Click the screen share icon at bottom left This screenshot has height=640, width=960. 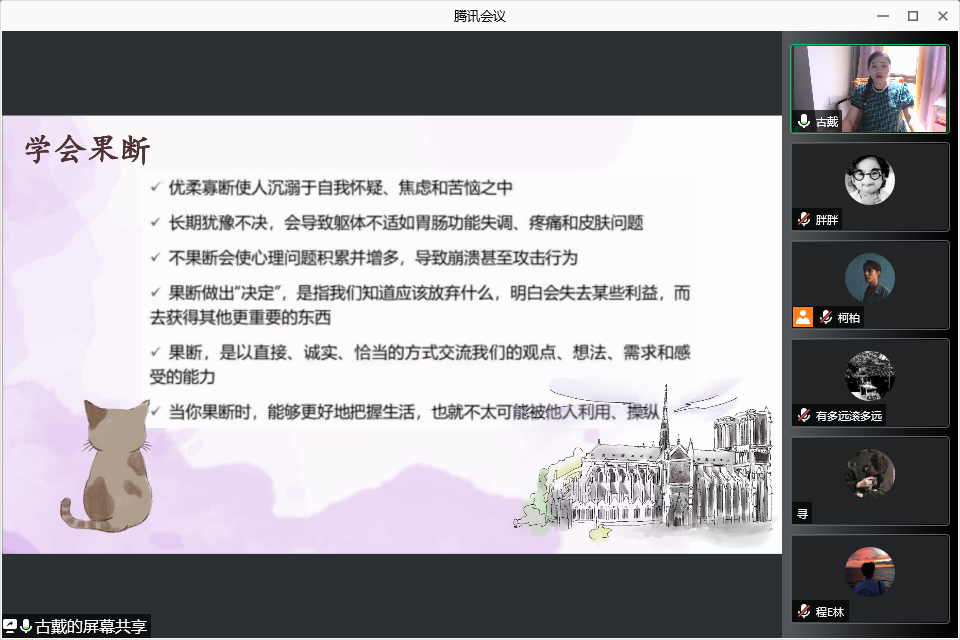(10, 627)
